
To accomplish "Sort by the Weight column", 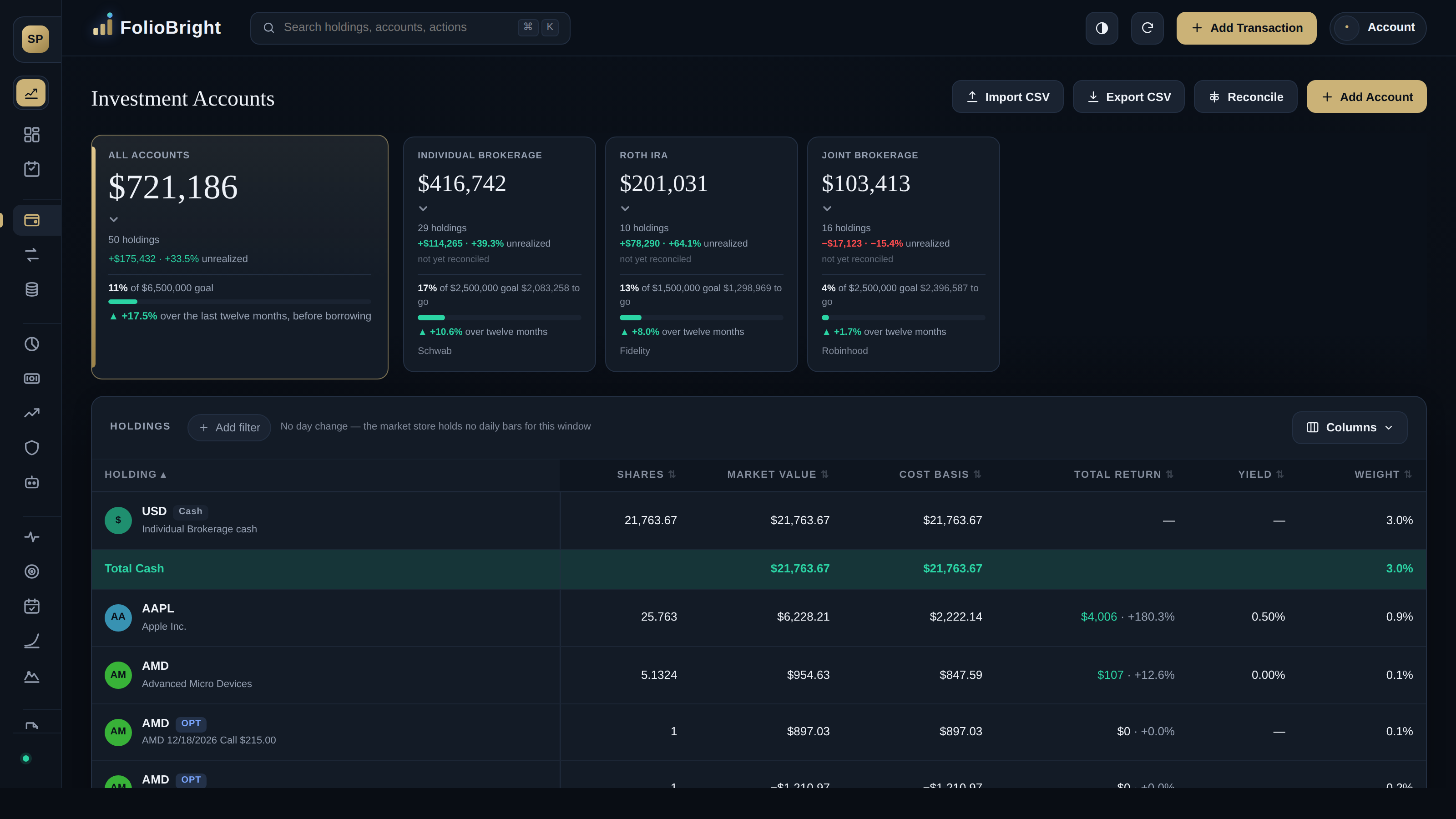I will (1383, 475).
